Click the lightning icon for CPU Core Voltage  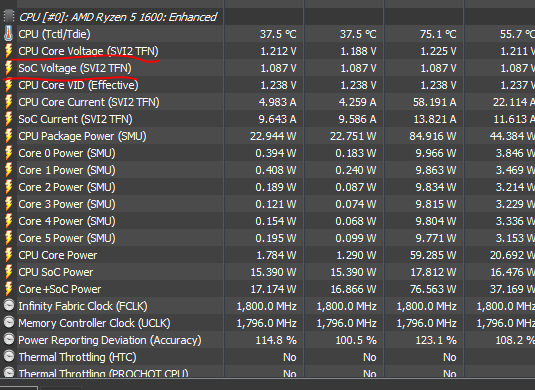pos(9,50)
